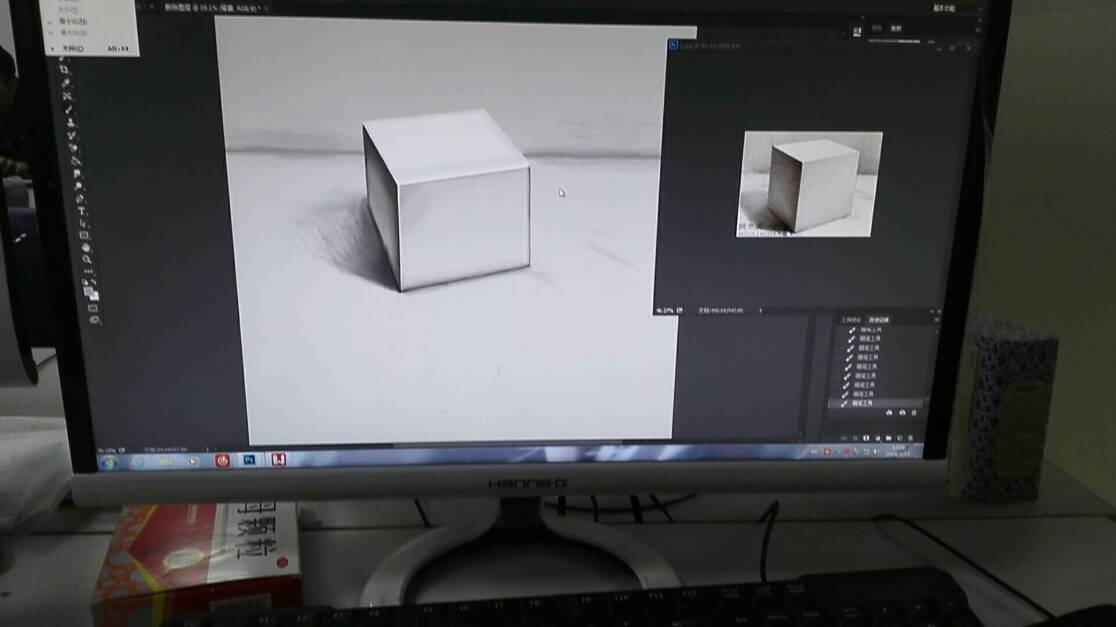This screenshot has height=627, width=1116.
Task: Switch to the Tool Presets tab beside History
Action: (x=851, y=320)
